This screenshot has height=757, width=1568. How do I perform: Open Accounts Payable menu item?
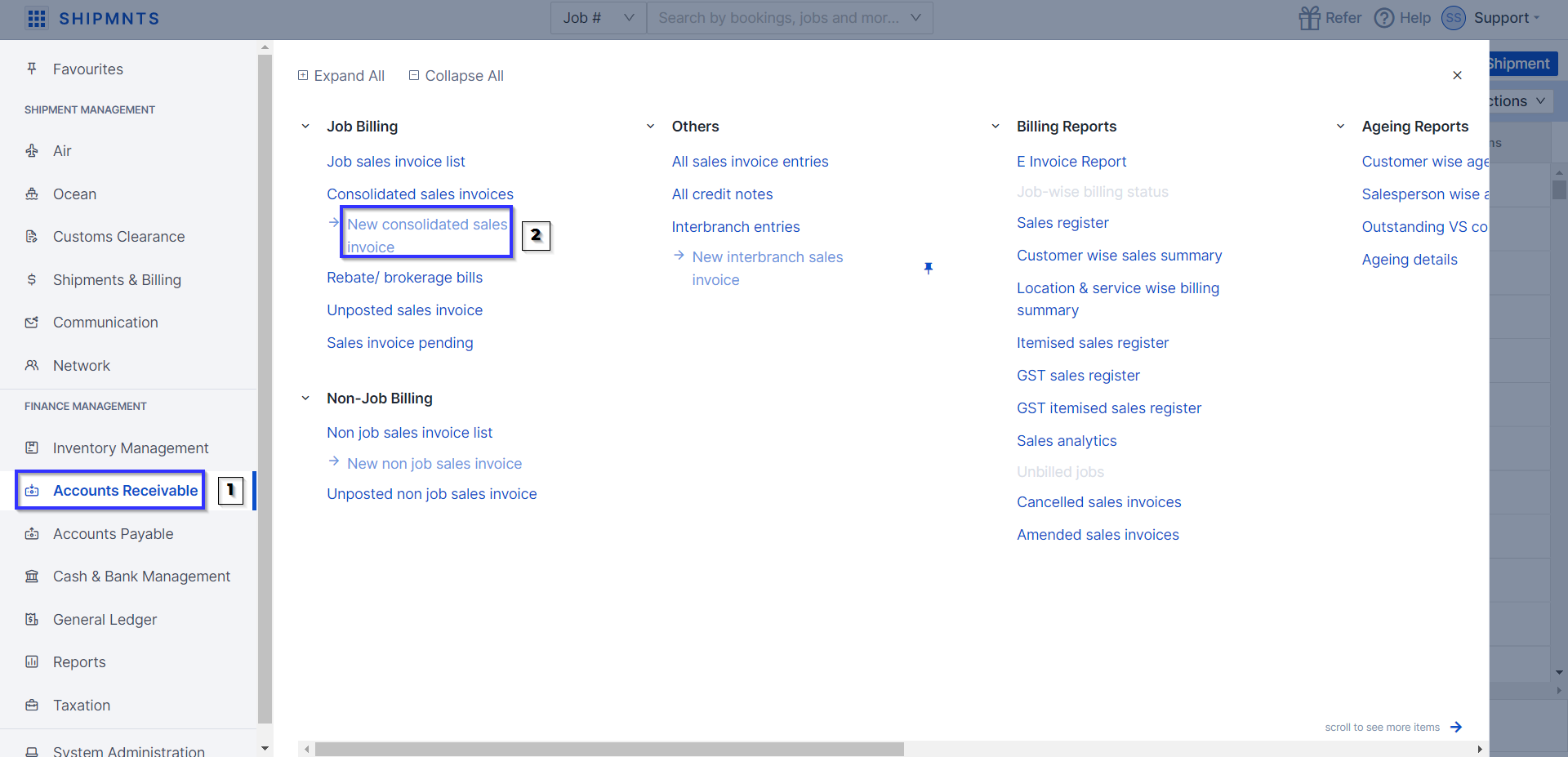[113, 533]
